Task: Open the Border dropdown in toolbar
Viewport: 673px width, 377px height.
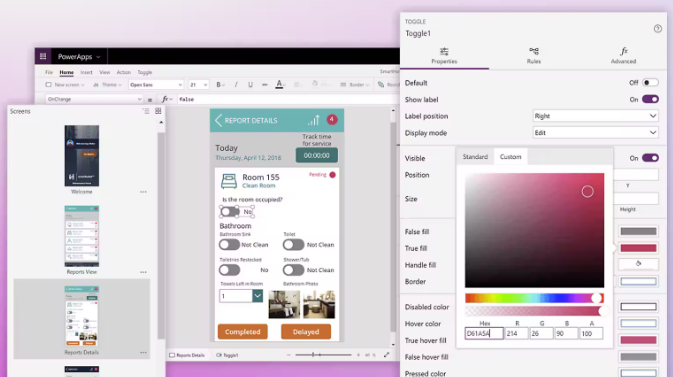Action: tap(355, 85)
